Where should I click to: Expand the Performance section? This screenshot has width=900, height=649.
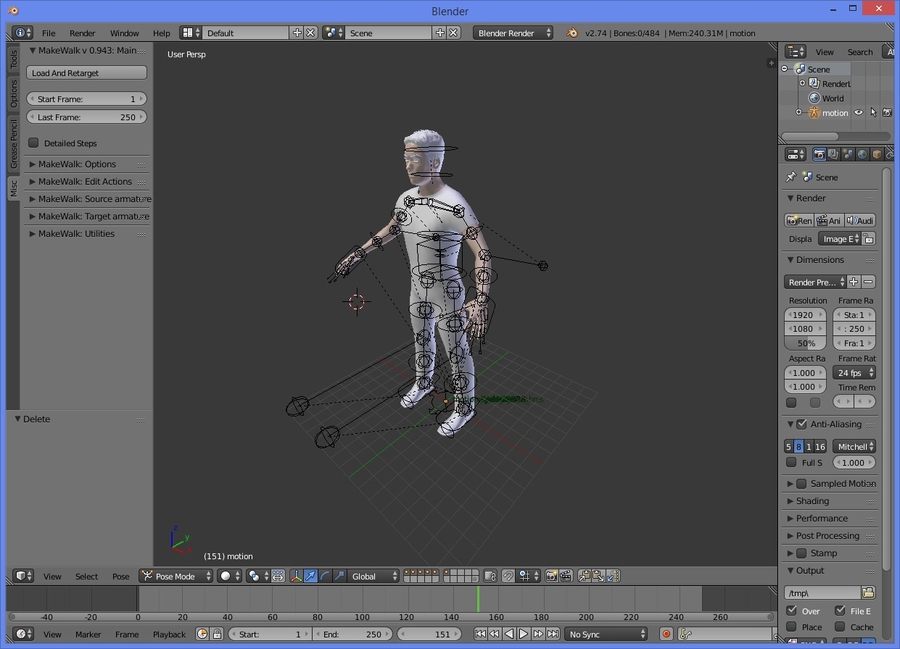(821, 518)
